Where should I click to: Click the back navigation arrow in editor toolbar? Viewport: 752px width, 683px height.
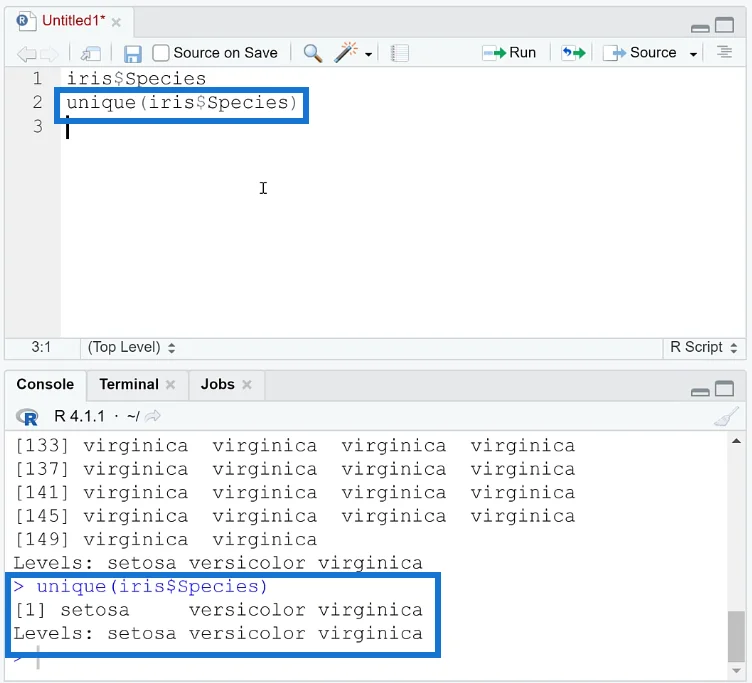point(26,53)
